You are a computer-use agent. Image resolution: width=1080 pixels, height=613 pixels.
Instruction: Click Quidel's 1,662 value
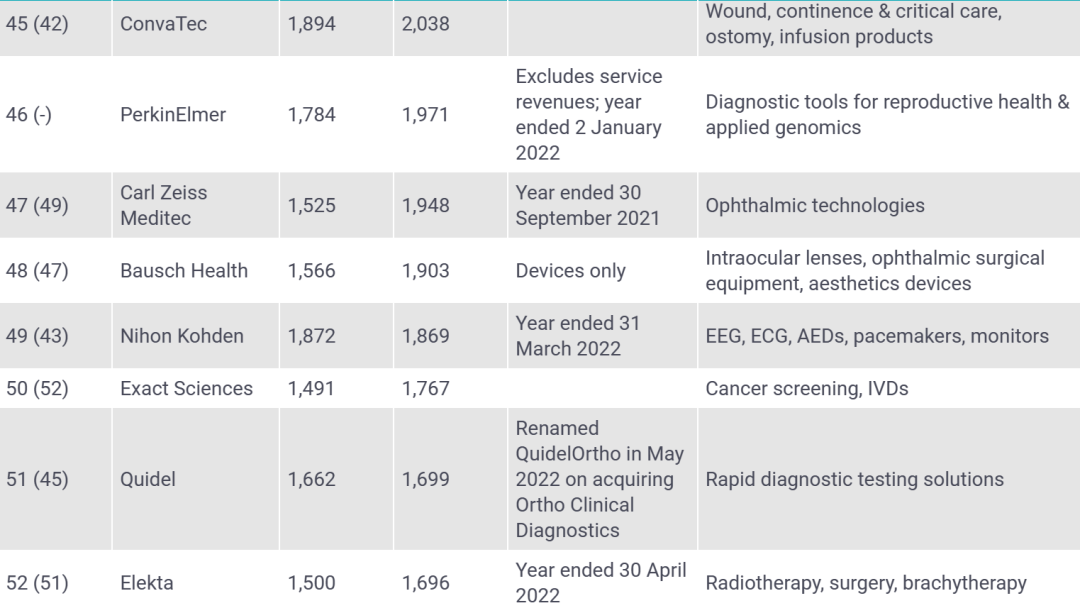[311, 479]
